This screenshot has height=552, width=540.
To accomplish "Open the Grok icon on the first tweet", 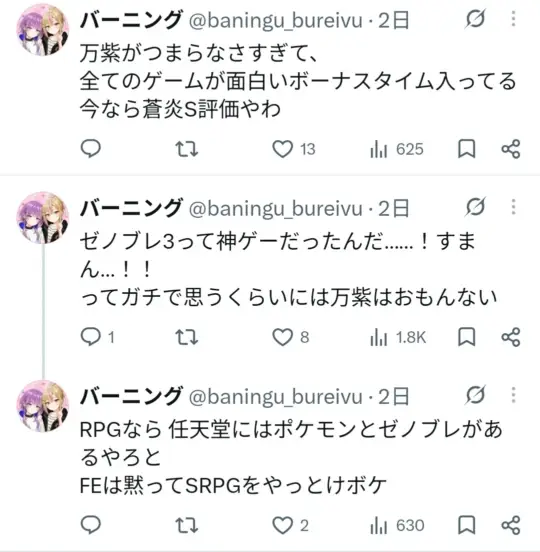I will pyautogui.click(x=475, y=19).
